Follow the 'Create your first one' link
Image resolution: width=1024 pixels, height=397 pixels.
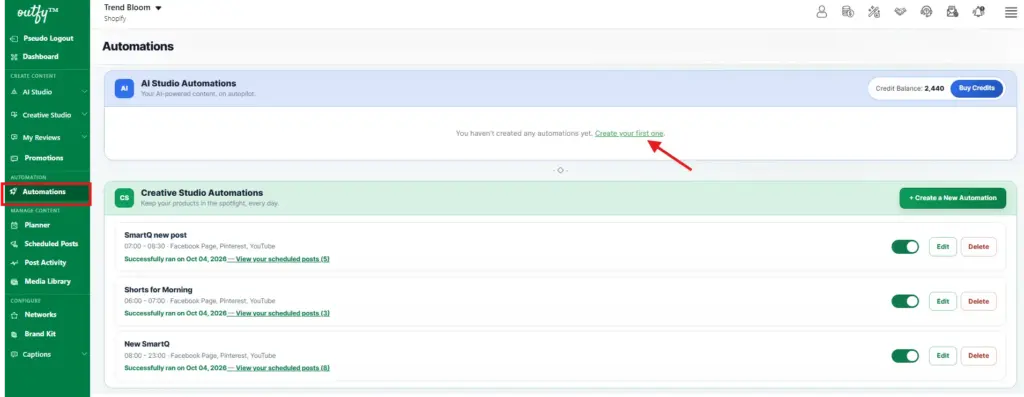pyautogui.click(x=629, y=133)
